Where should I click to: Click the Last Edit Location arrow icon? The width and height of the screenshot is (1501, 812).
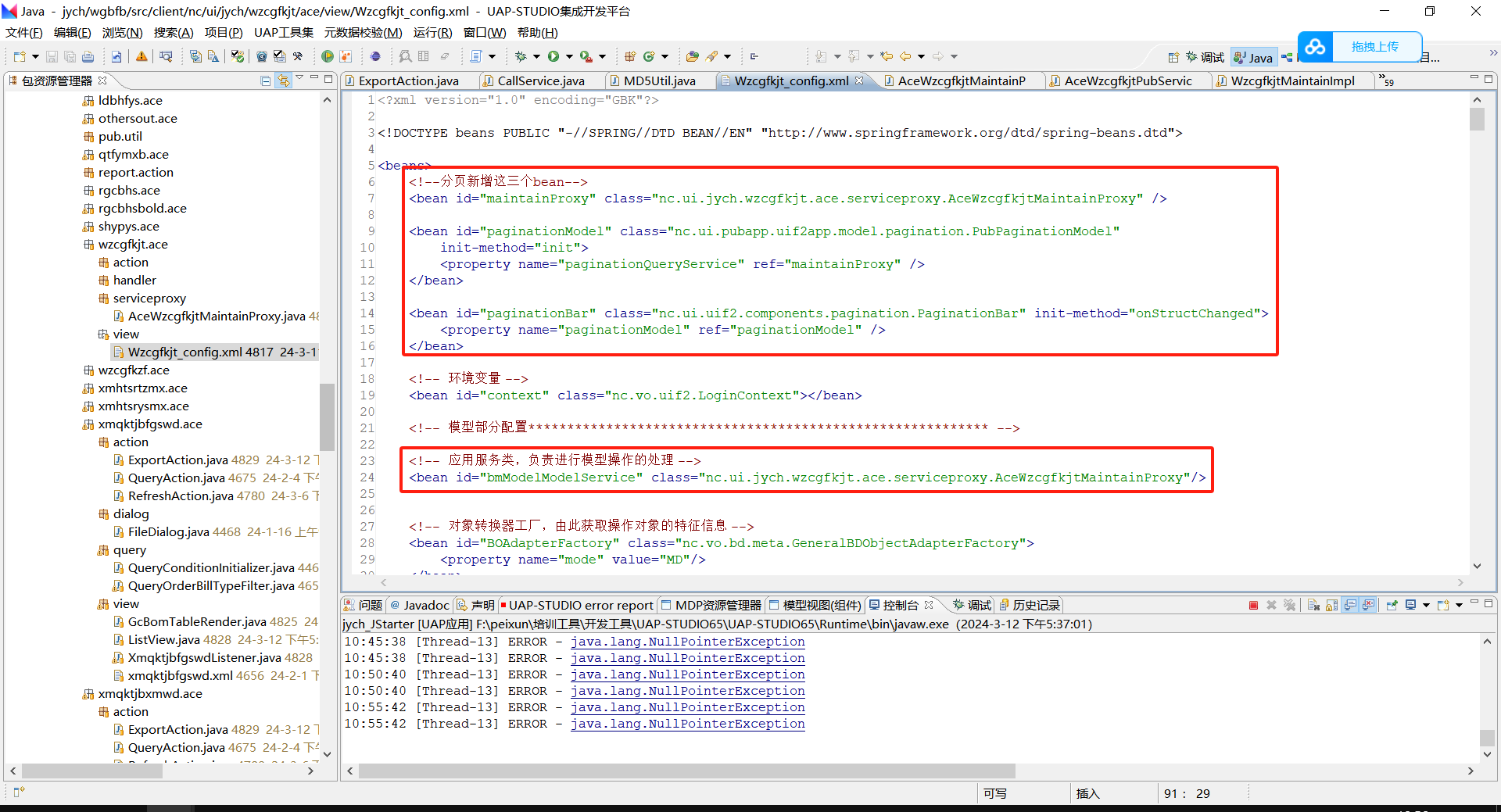tap(887, 56)
